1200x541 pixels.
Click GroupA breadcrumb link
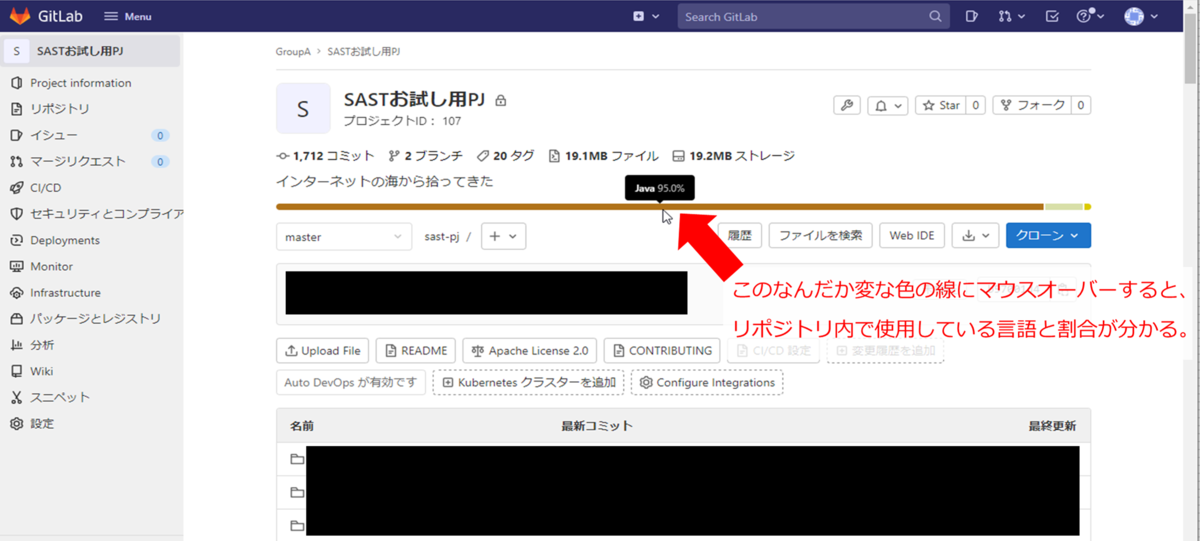(x=293, y=51)
